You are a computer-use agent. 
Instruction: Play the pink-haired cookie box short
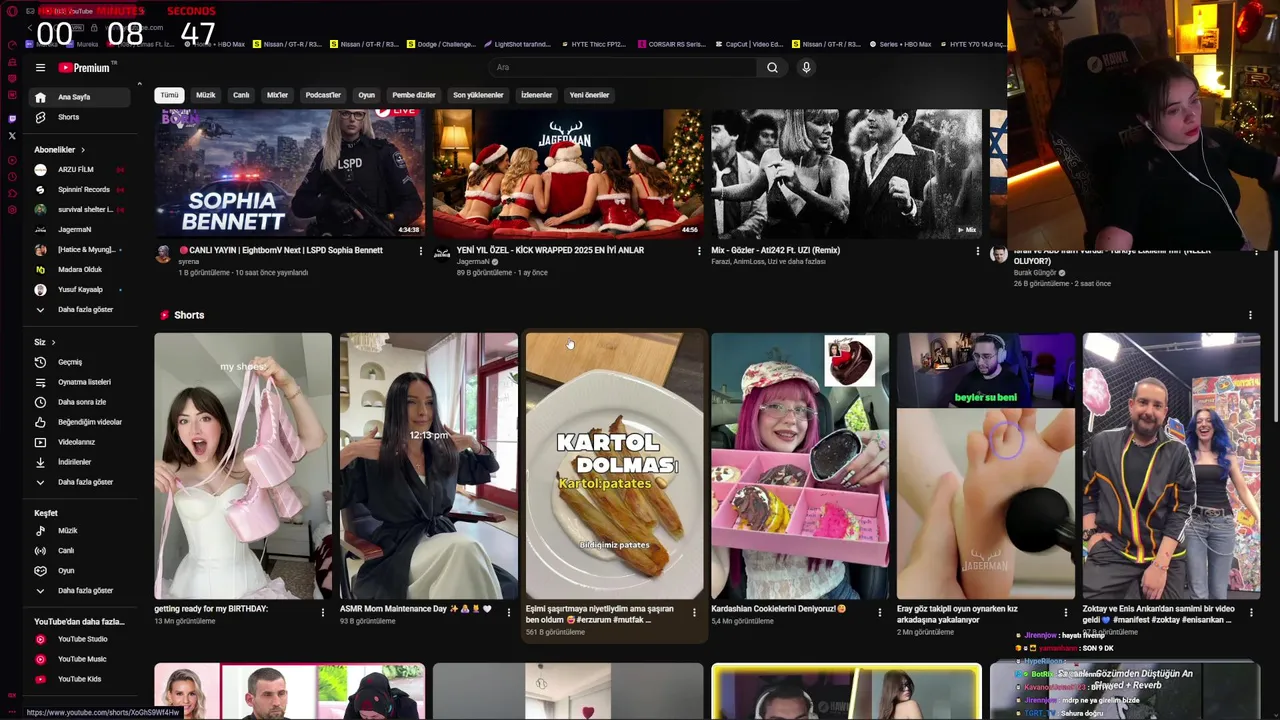coord(800,466)
